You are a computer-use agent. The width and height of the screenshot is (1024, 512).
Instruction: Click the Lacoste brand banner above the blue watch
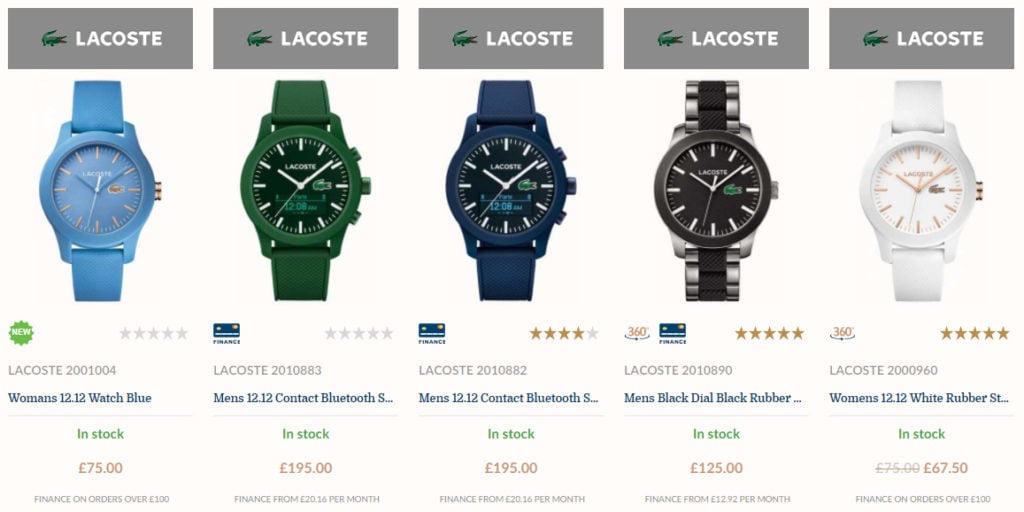click(x=101, y=39)
